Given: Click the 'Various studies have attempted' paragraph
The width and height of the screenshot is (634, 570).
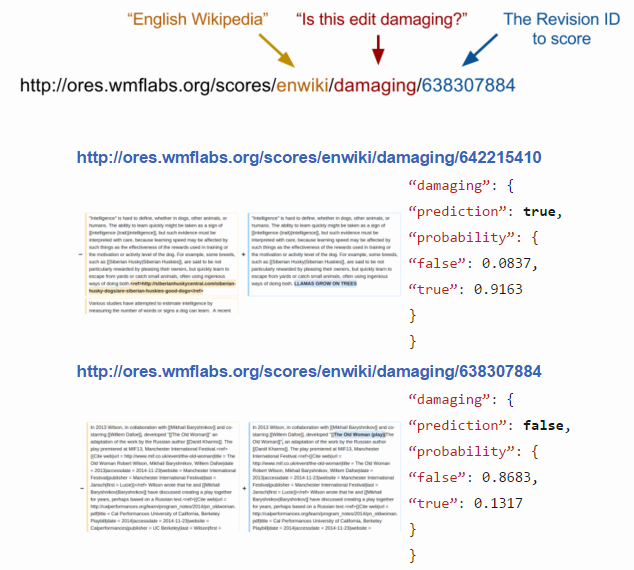Looking at the screenshot, I should pyautogui.click(x=161, y=306).
